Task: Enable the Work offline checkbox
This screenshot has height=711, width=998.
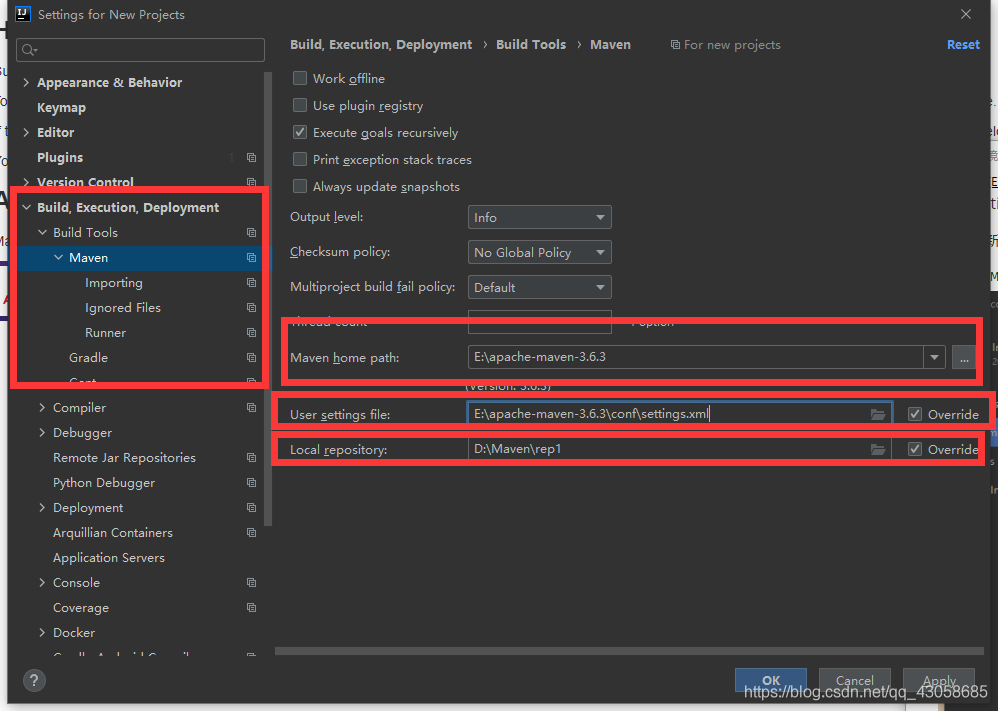Action: (299, 78)
